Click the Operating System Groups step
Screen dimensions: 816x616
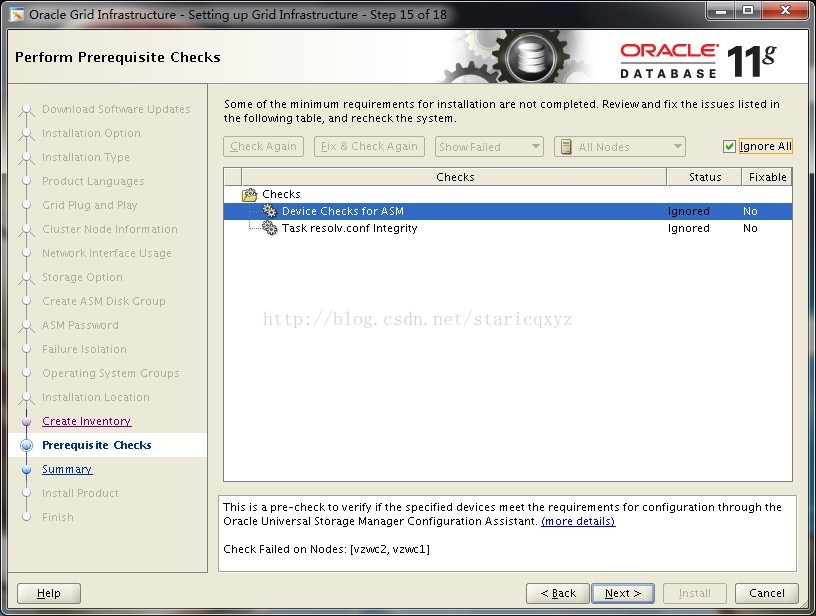coord(111,373)
